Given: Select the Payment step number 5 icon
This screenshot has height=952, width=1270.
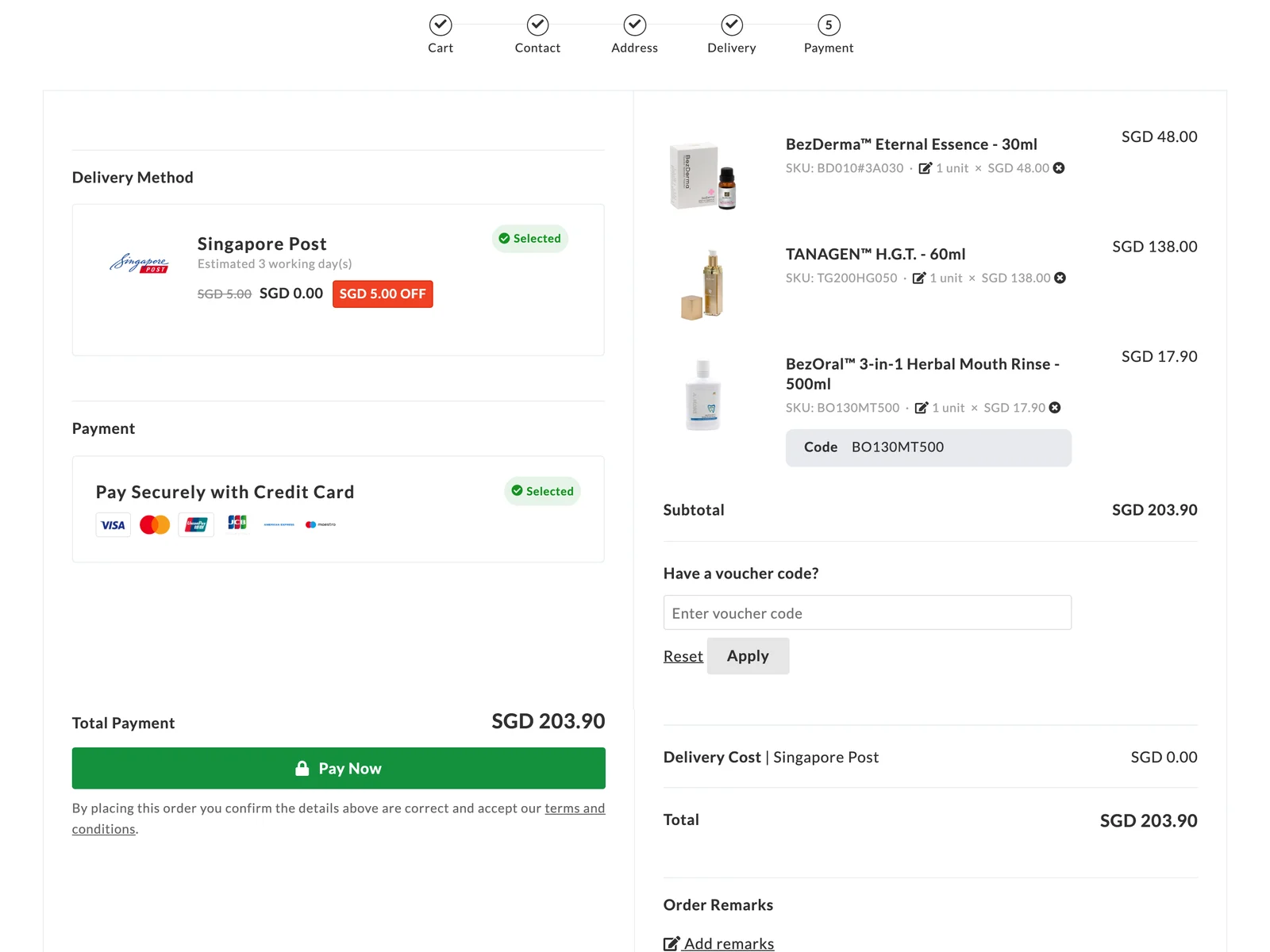Looking at the screenshot, I should click(x=829, y=25).
